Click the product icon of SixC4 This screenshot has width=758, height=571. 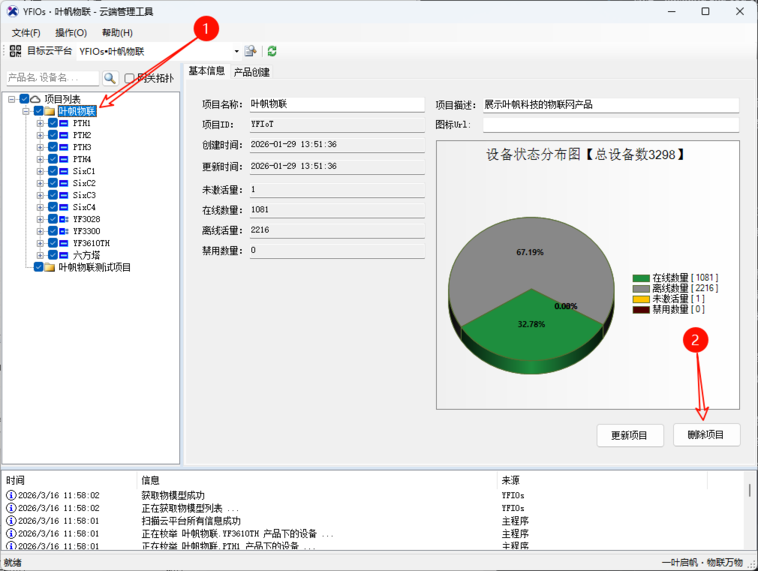pyautogui.click(x=63, y=207)
